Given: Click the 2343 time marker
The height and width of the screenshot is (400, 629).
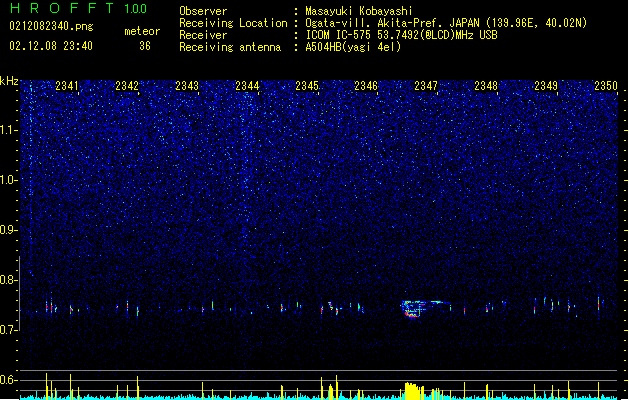Looking at the screenshot, I should 187,86.
